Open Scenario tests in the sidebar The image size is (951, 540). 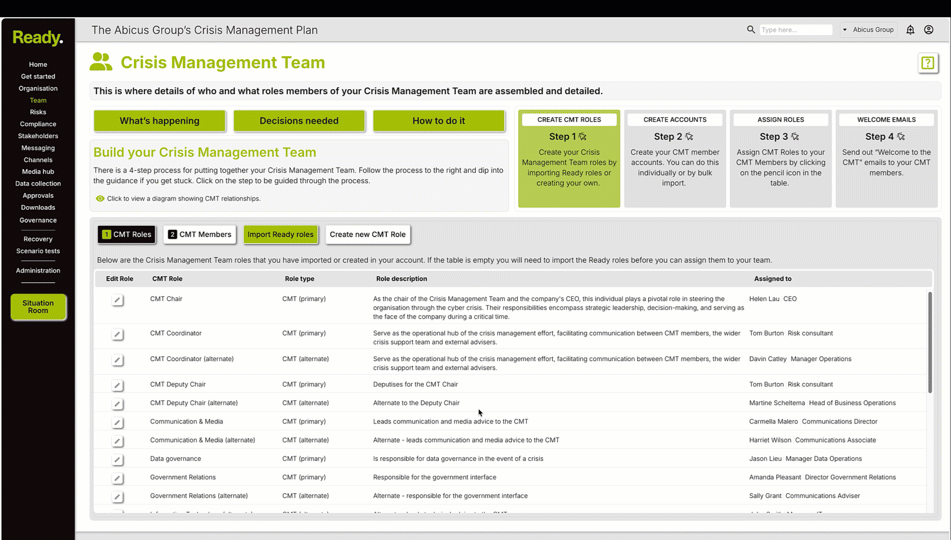click(38, 251)
